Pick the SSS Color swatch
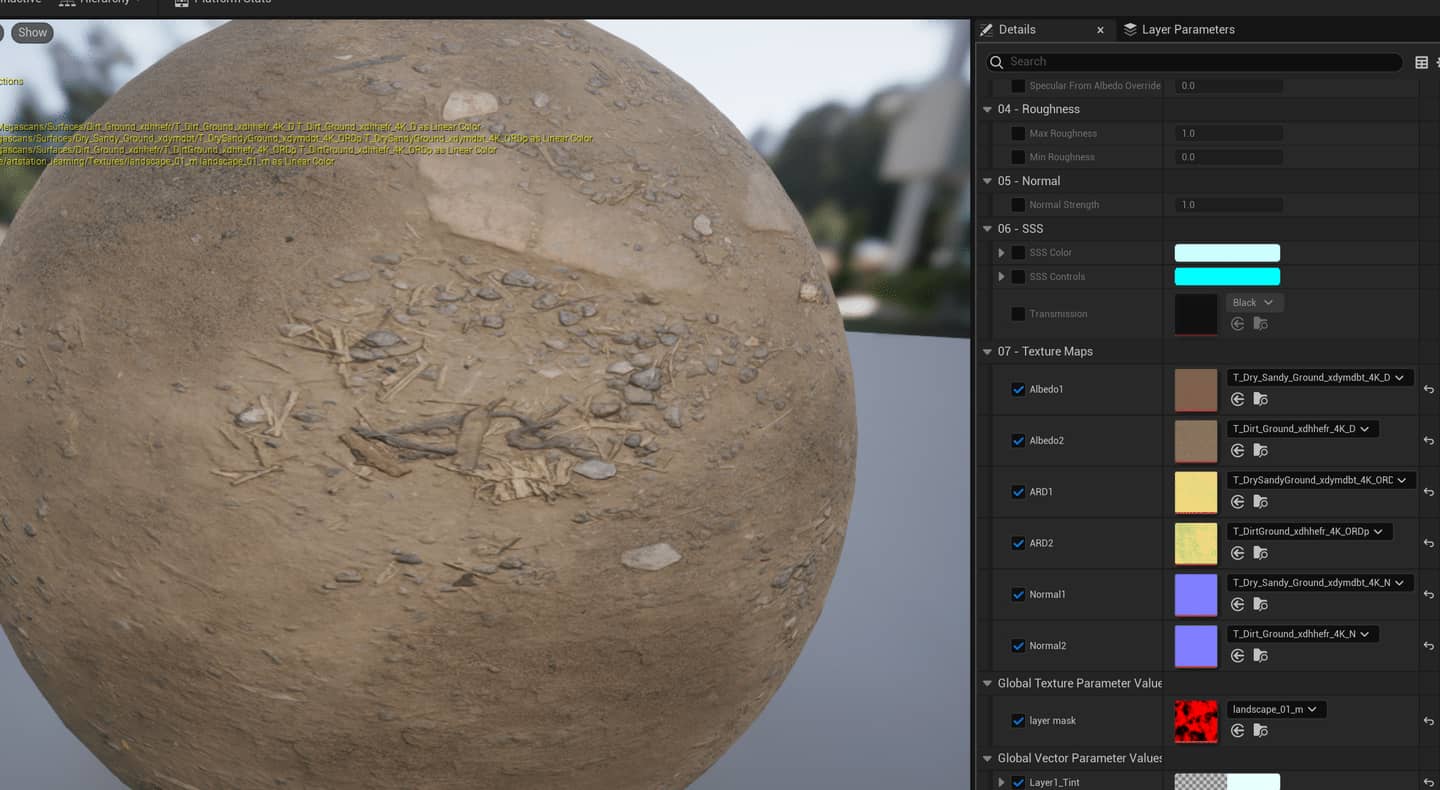The width and height of the screenshot is (1440, 790). pyautogui.click(x=1227, y=253)
